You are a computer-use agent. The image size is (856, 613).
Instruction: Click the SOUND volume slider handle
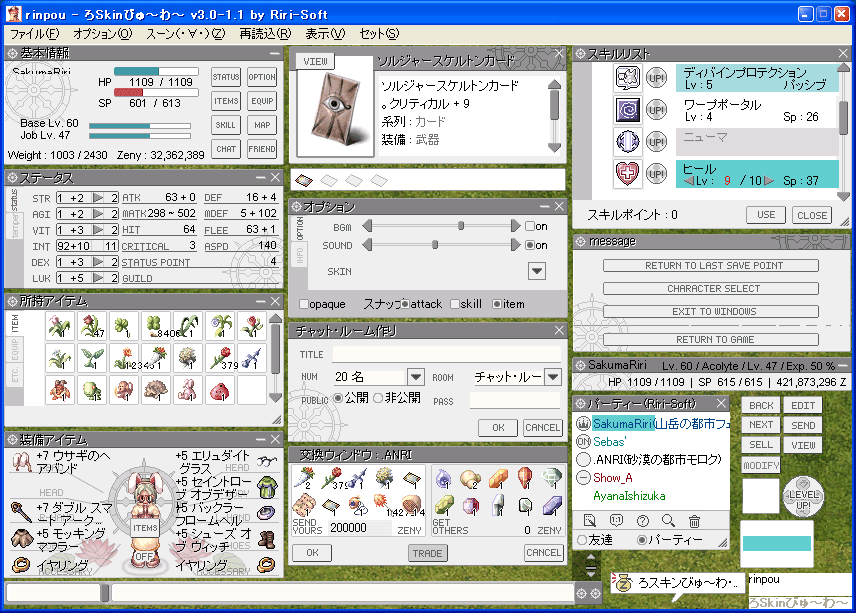coord(435,245)
